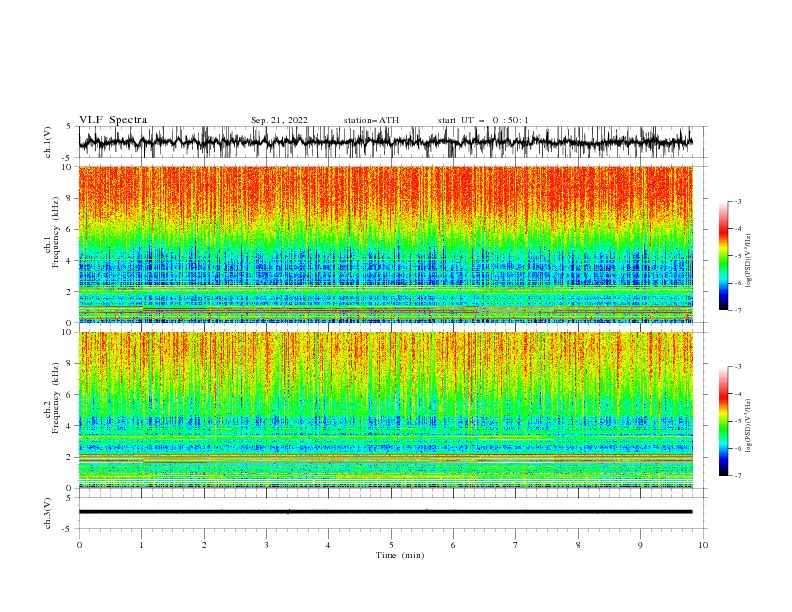The height and width of the screenshot is (612, 792).
Task: Click the ch.1 frequency axis "6" tick label
Action: click(x=69, y=229)
